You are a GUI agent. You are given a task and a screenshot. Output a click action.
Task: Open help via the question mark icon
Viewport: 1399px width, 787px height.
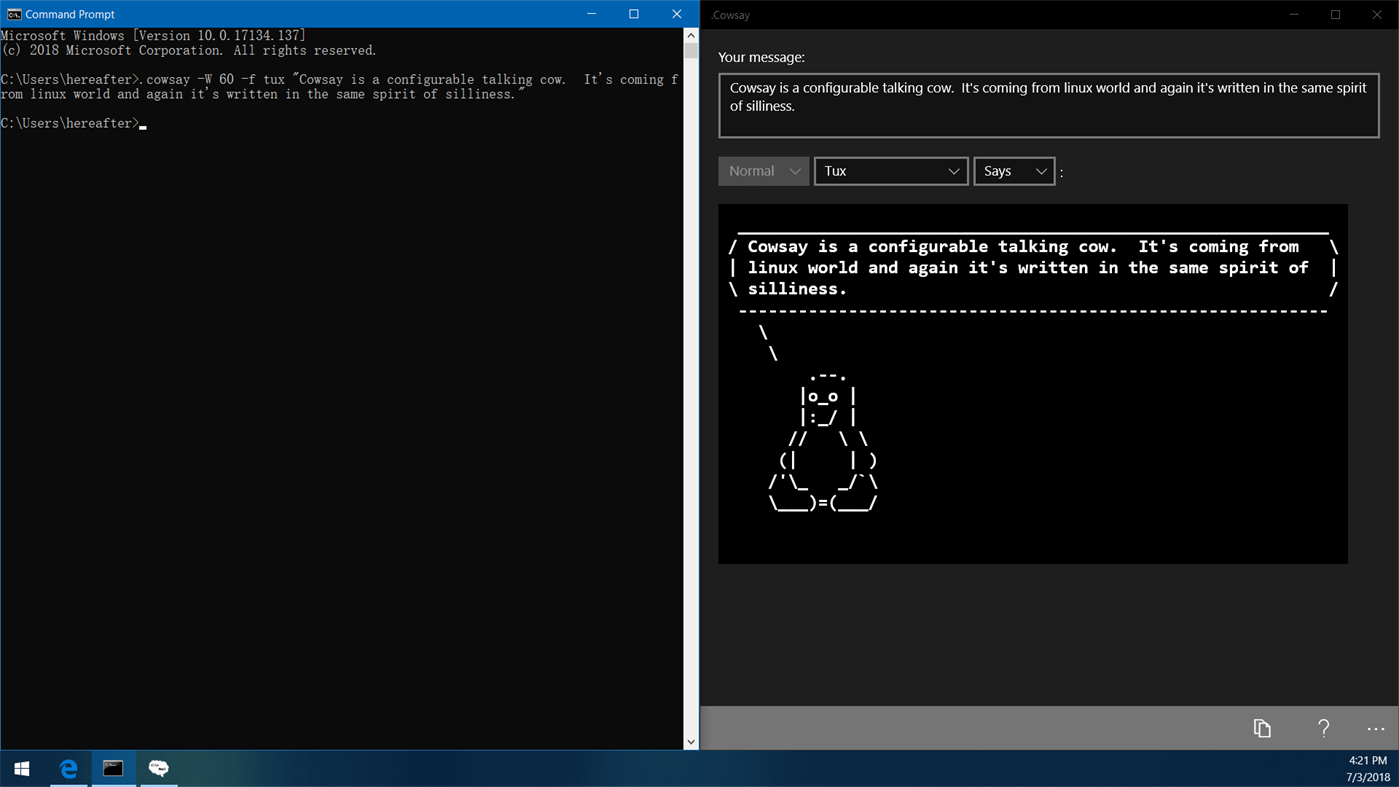click(x=1322, y=728)
